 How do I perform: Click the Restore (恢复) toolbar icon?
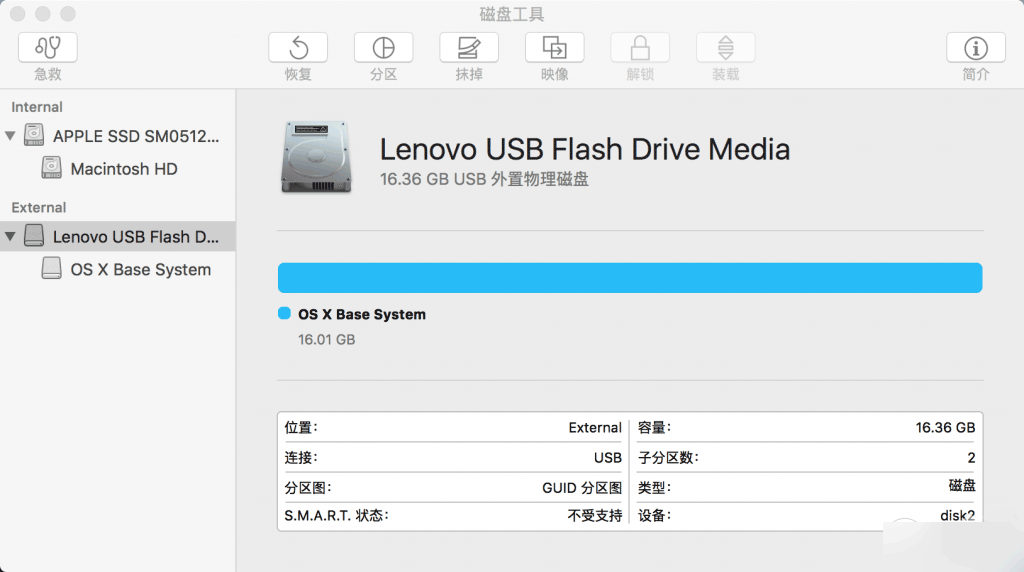pos(298,47)
